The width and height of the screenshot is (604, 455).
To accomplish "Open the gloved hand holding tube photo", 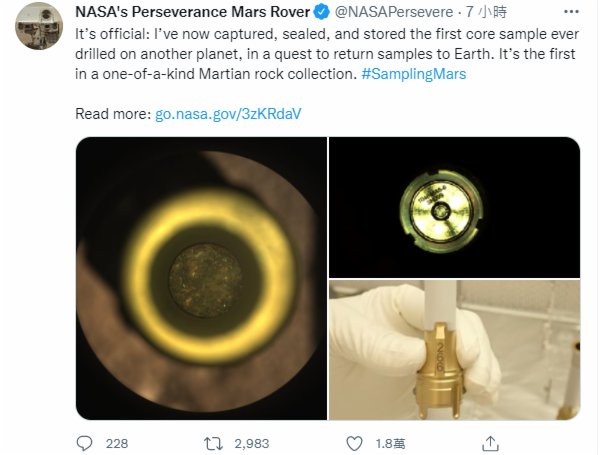I will [x=454, y=350].
